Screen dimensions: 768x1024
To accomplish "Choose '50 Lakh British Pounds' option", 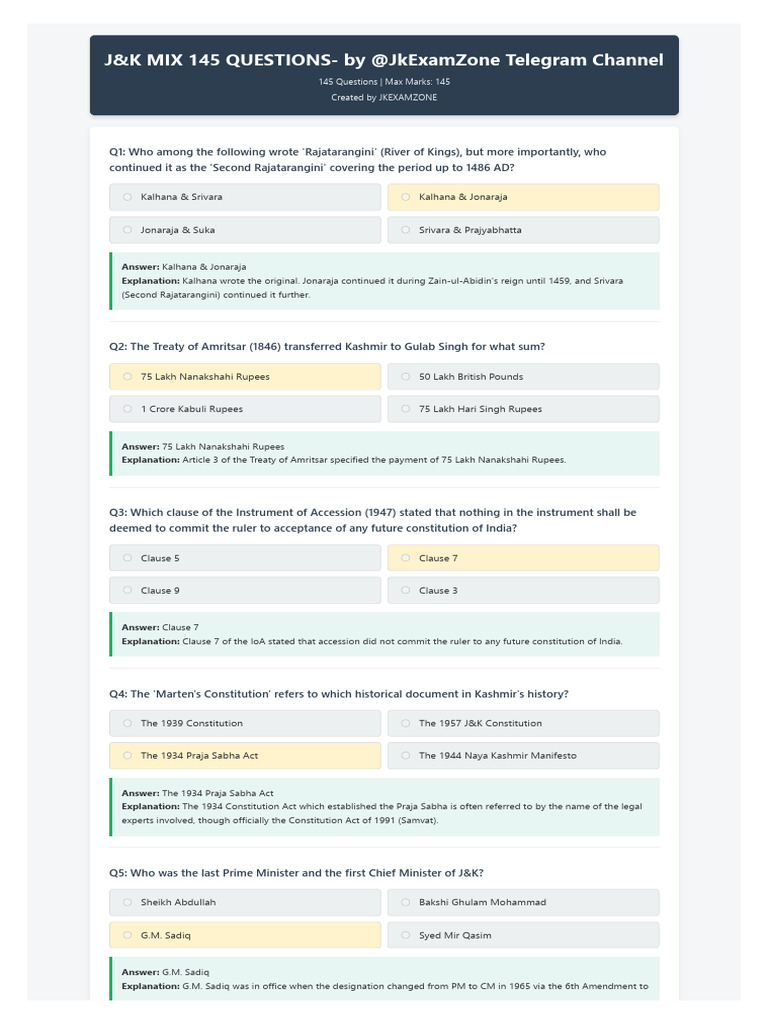I will pos(523,376).
